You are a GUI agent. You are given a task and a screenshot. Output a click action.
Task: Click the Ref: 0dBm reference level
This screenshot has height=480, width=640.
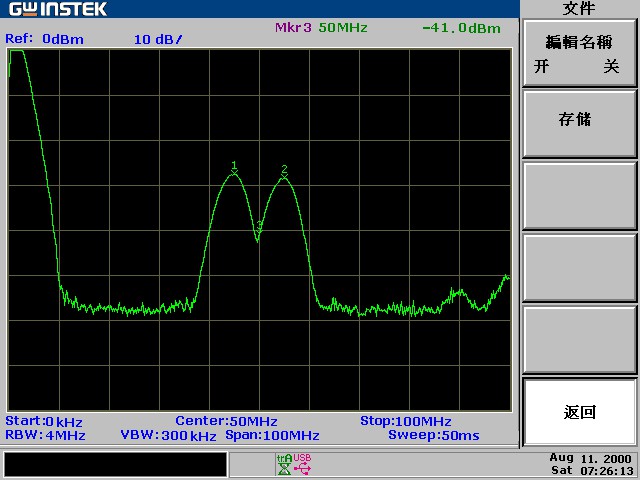pos(44,39)
